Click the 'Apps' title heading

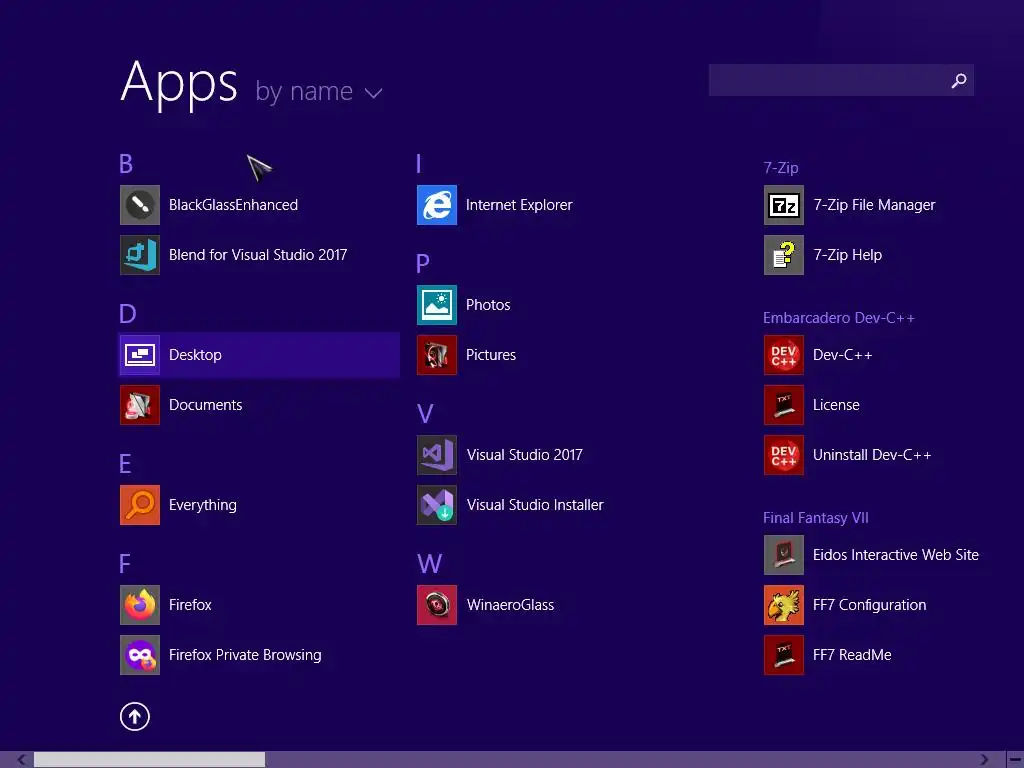(179, 84)
